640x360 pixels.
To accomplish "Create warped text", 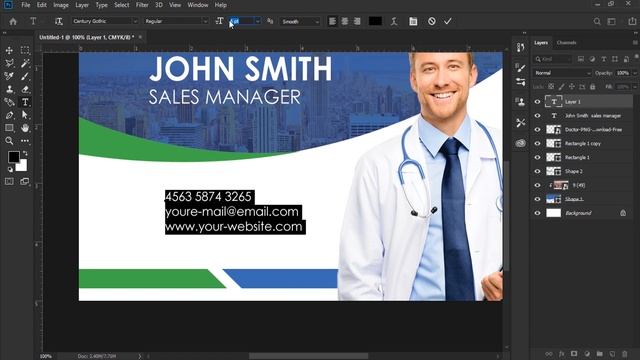I will (394, 21).
